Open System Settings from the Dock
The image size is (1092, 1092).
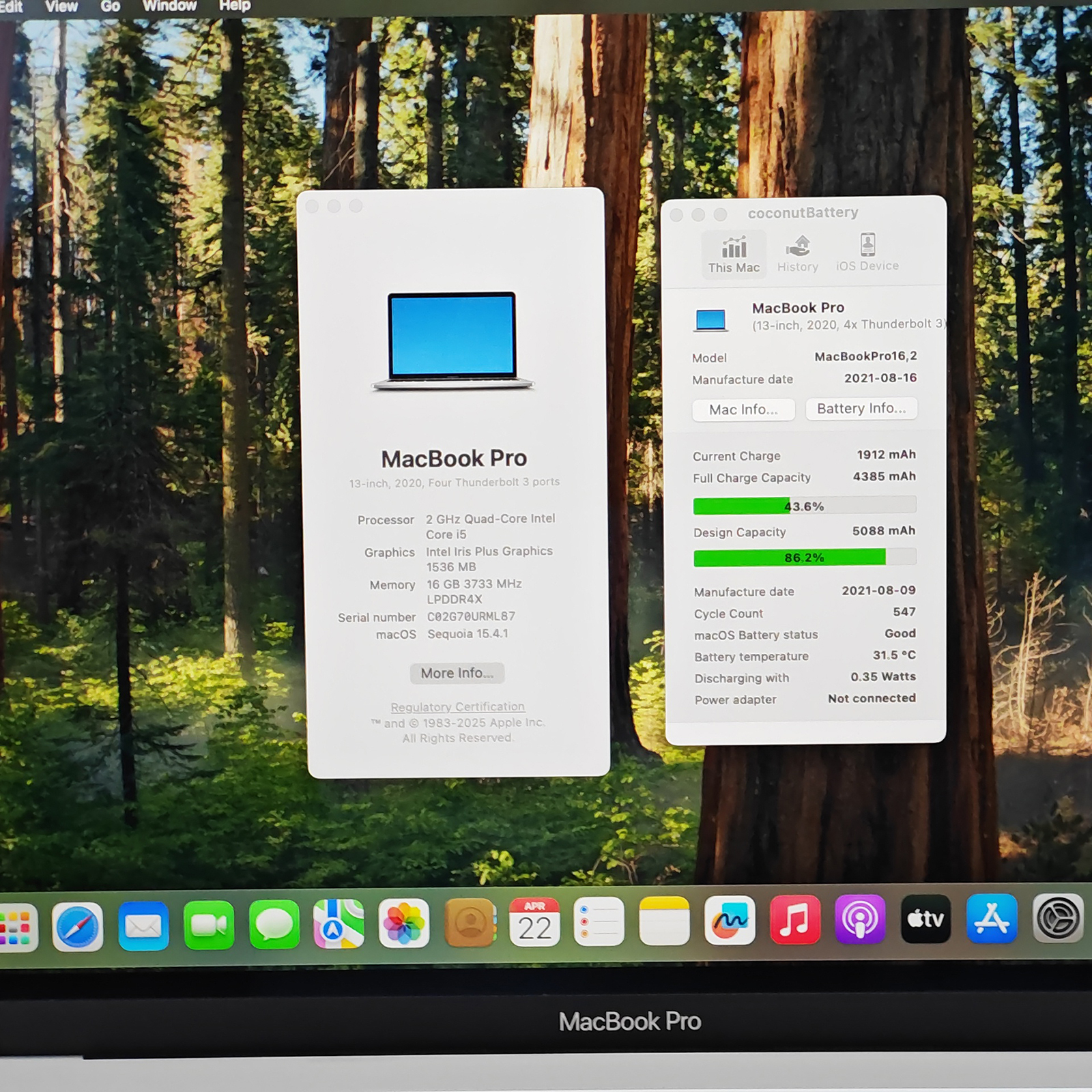[x=1058, y=918]
